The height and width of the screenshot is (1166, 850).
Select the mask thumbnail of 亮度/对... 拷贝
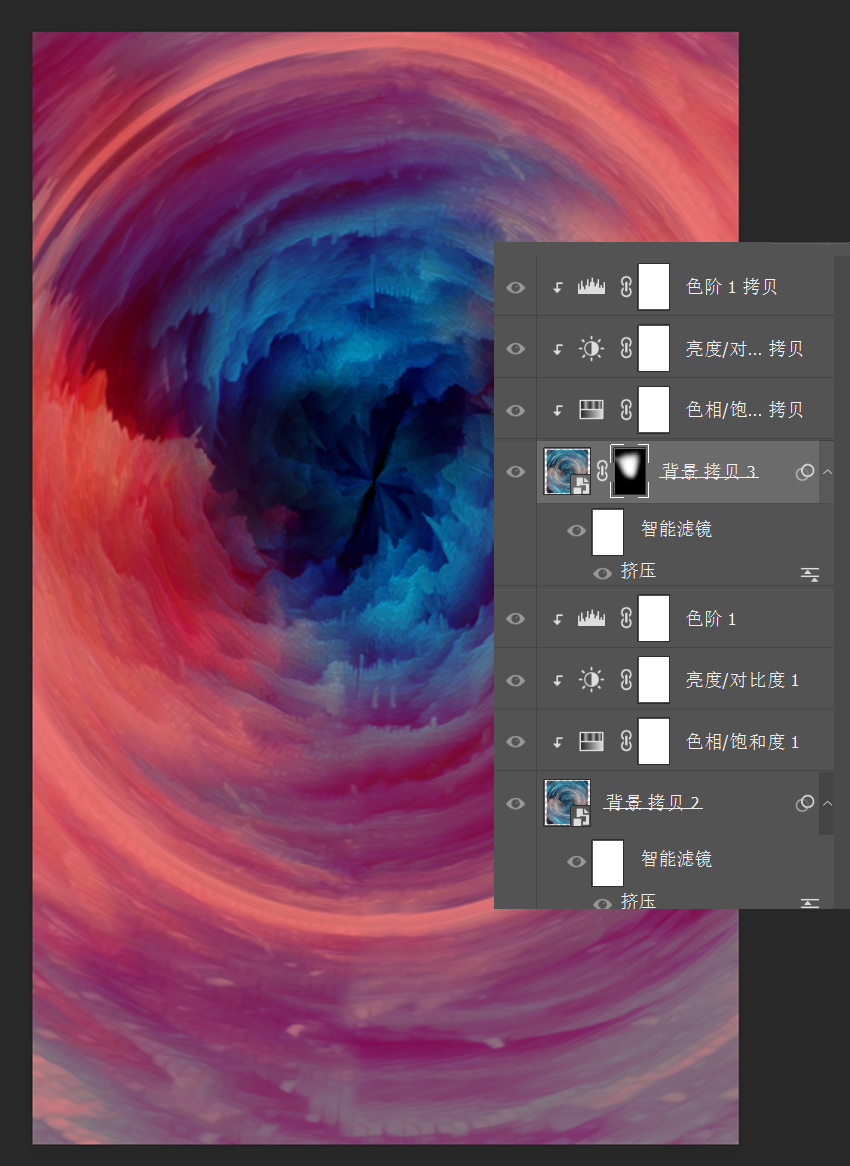point(654,348)
